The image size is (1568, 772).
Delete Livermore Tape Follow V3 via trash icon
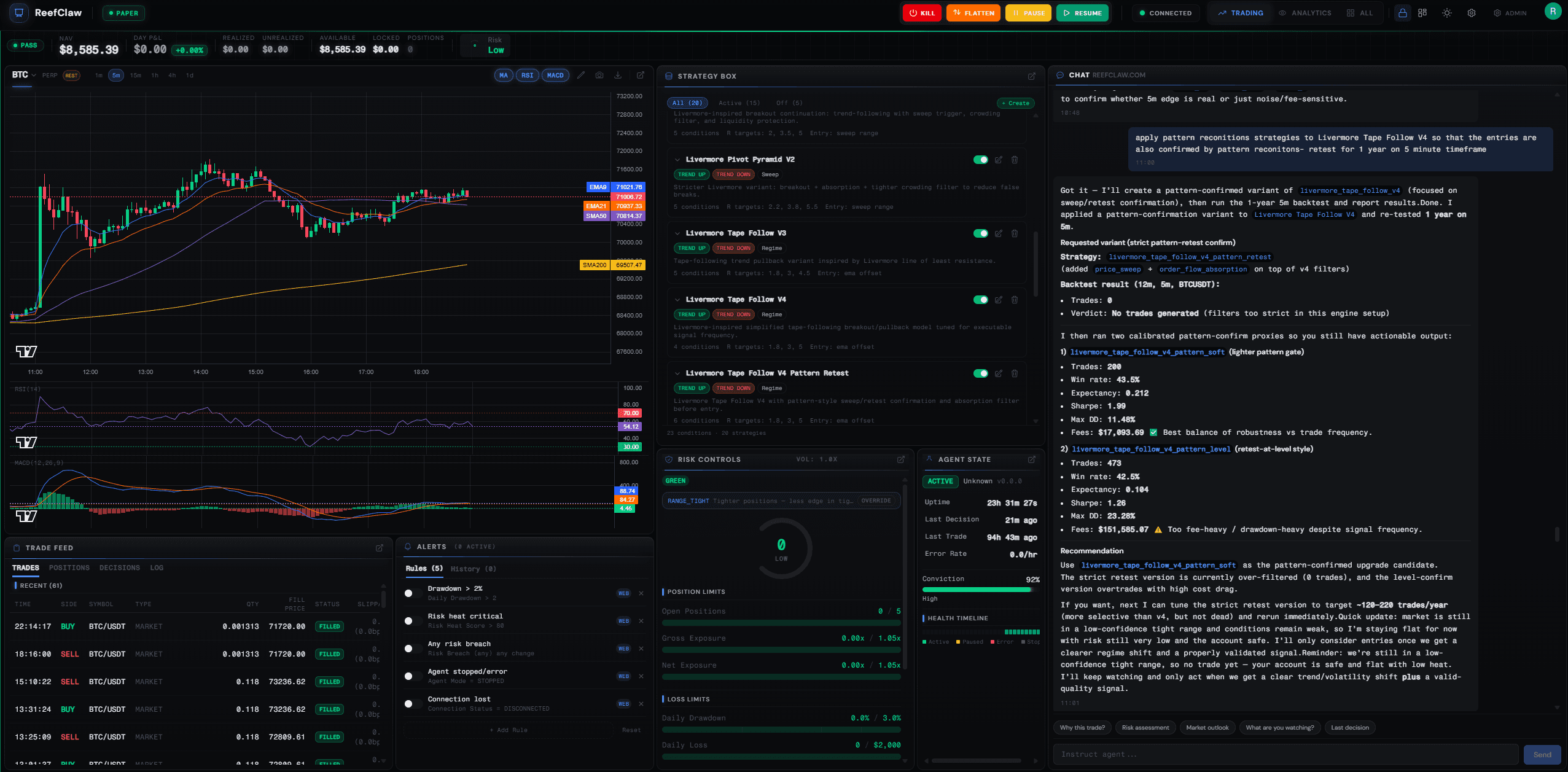point(1015,233)
